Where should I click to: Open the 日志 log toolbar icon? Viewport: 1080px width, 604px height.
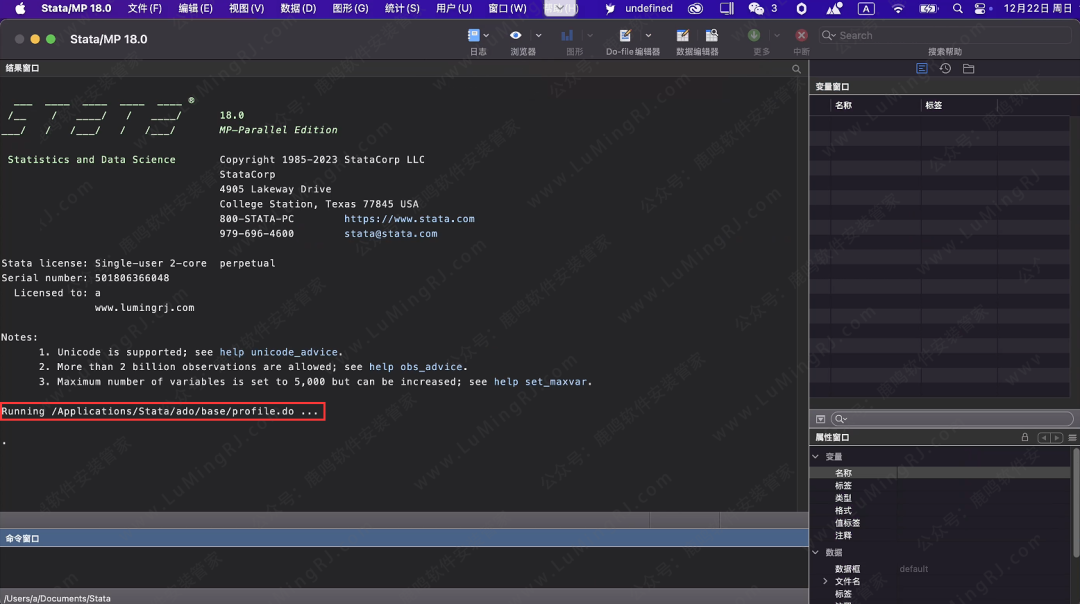(x=474, y=35)
